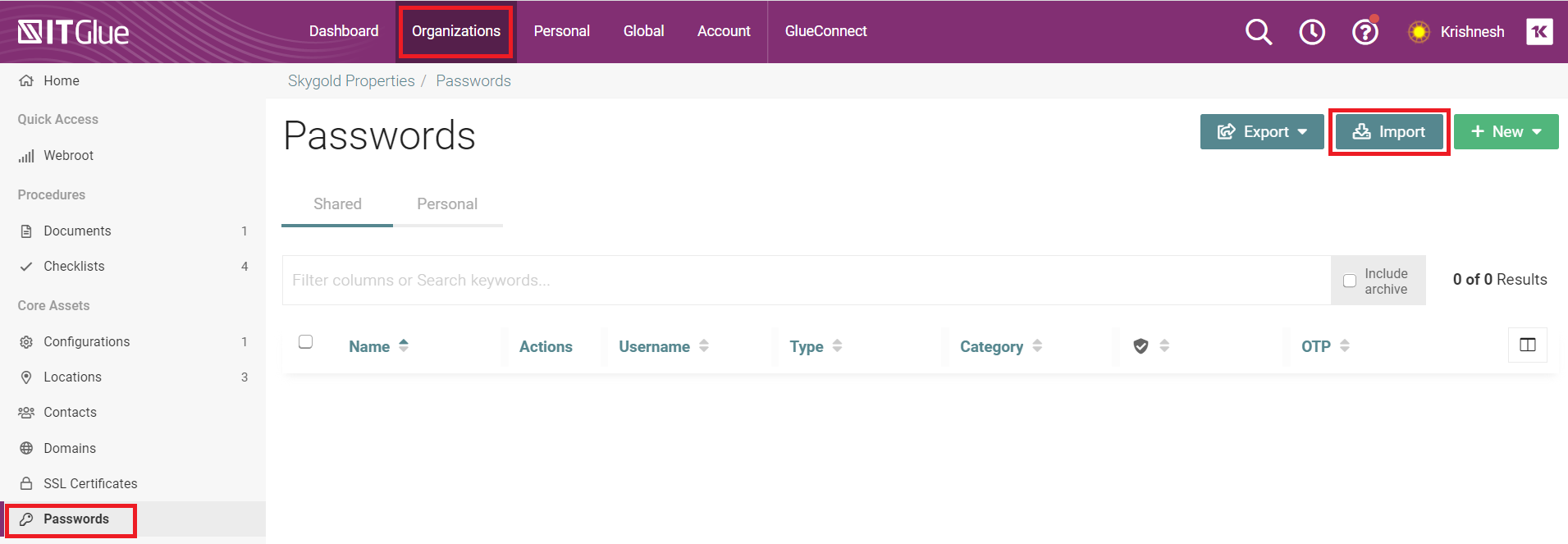The height and width of the screenshot is (544, 1568).
Task: Click the Import button
Action: coord(1389,131)
